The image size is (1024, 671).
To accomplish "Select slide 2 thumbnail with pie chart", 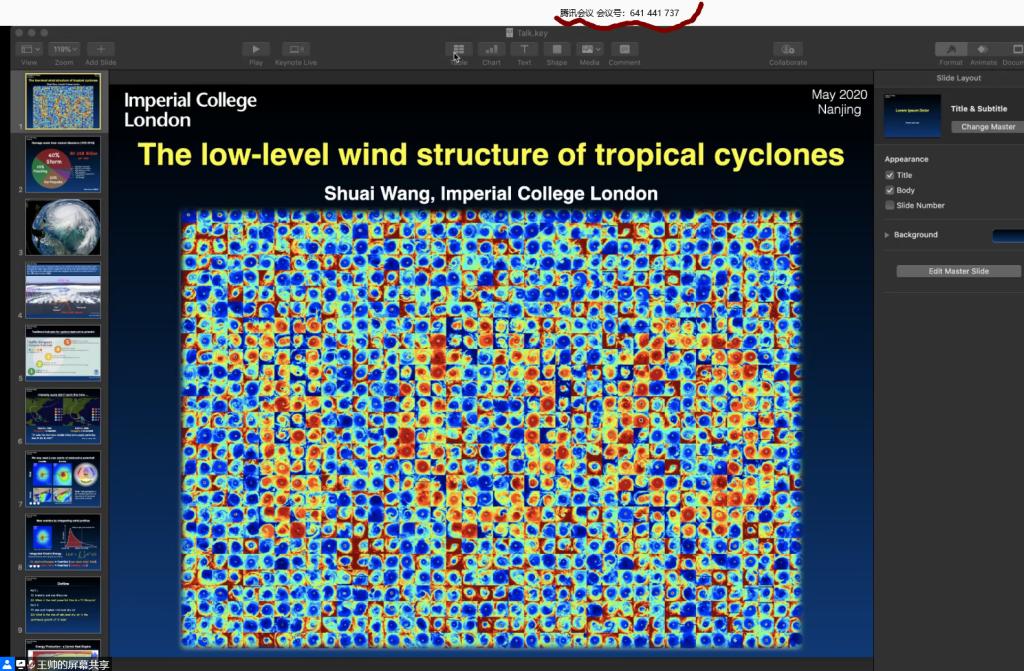I will [x=63, y=164].
